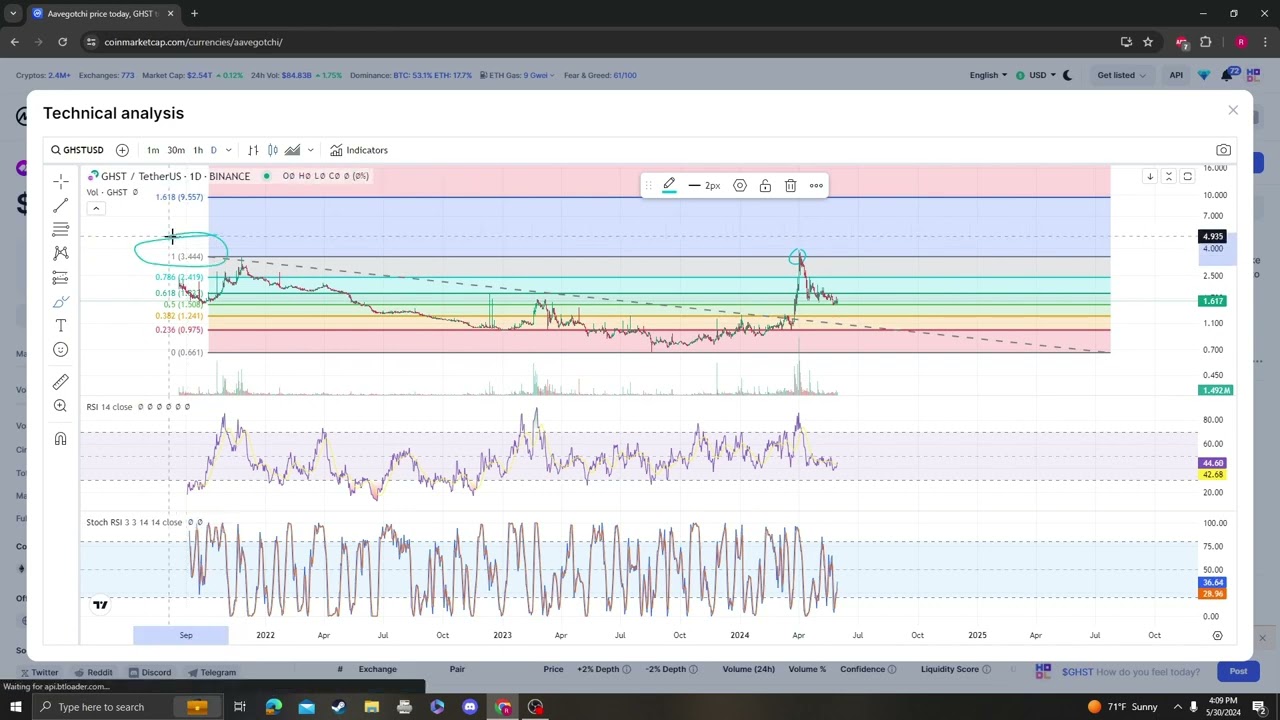Open Chrome extensions puzzle icon
The image size is (1280, 720).
tap(1205, 42)
